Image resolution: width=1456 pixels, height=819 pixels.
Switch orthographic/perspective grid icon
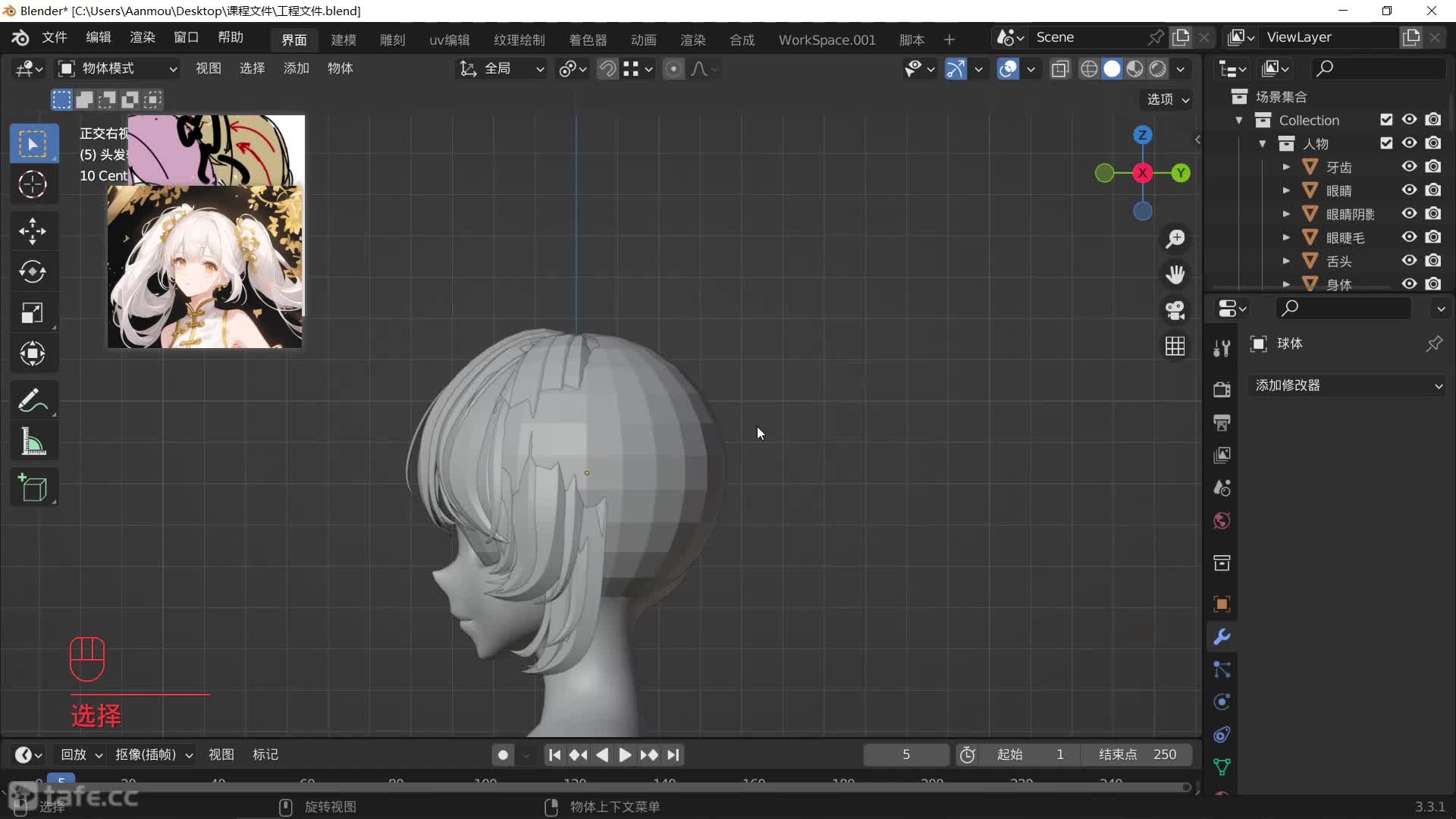pyautogui.click(x=1175, y=346)
